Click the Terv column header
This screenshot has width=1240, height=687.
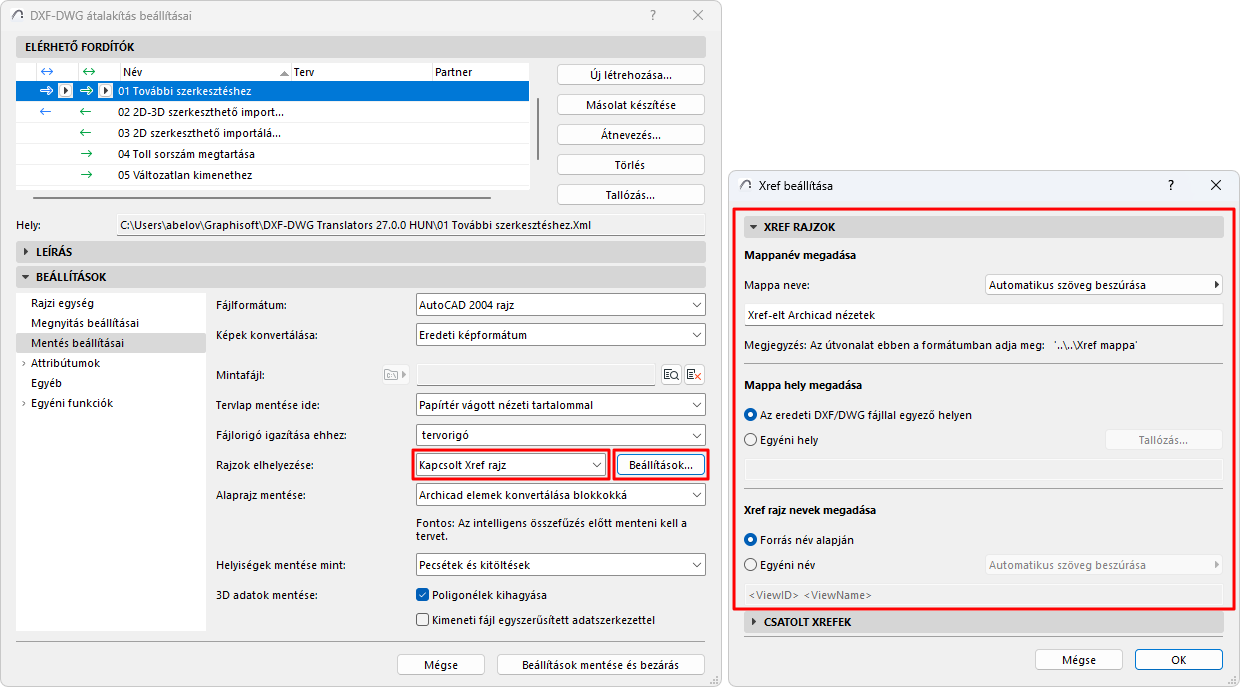pyautogui.click(x=361, y=72)
